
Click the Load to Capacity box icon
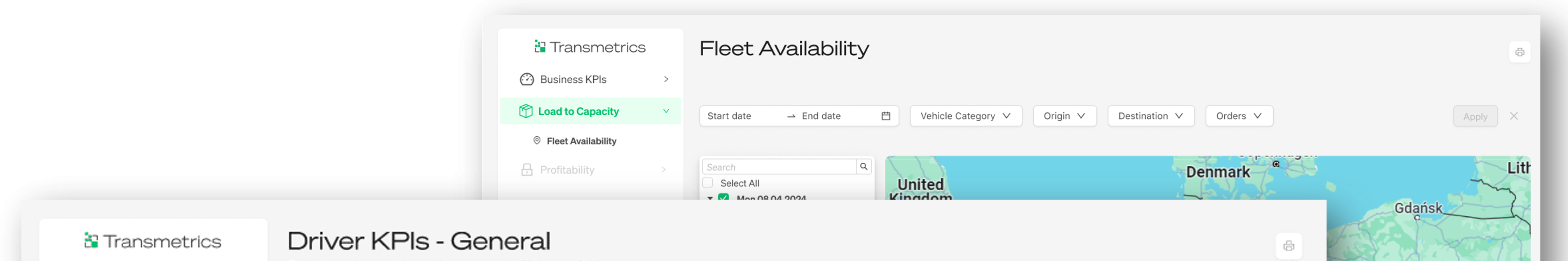click(x=526, y=111)
